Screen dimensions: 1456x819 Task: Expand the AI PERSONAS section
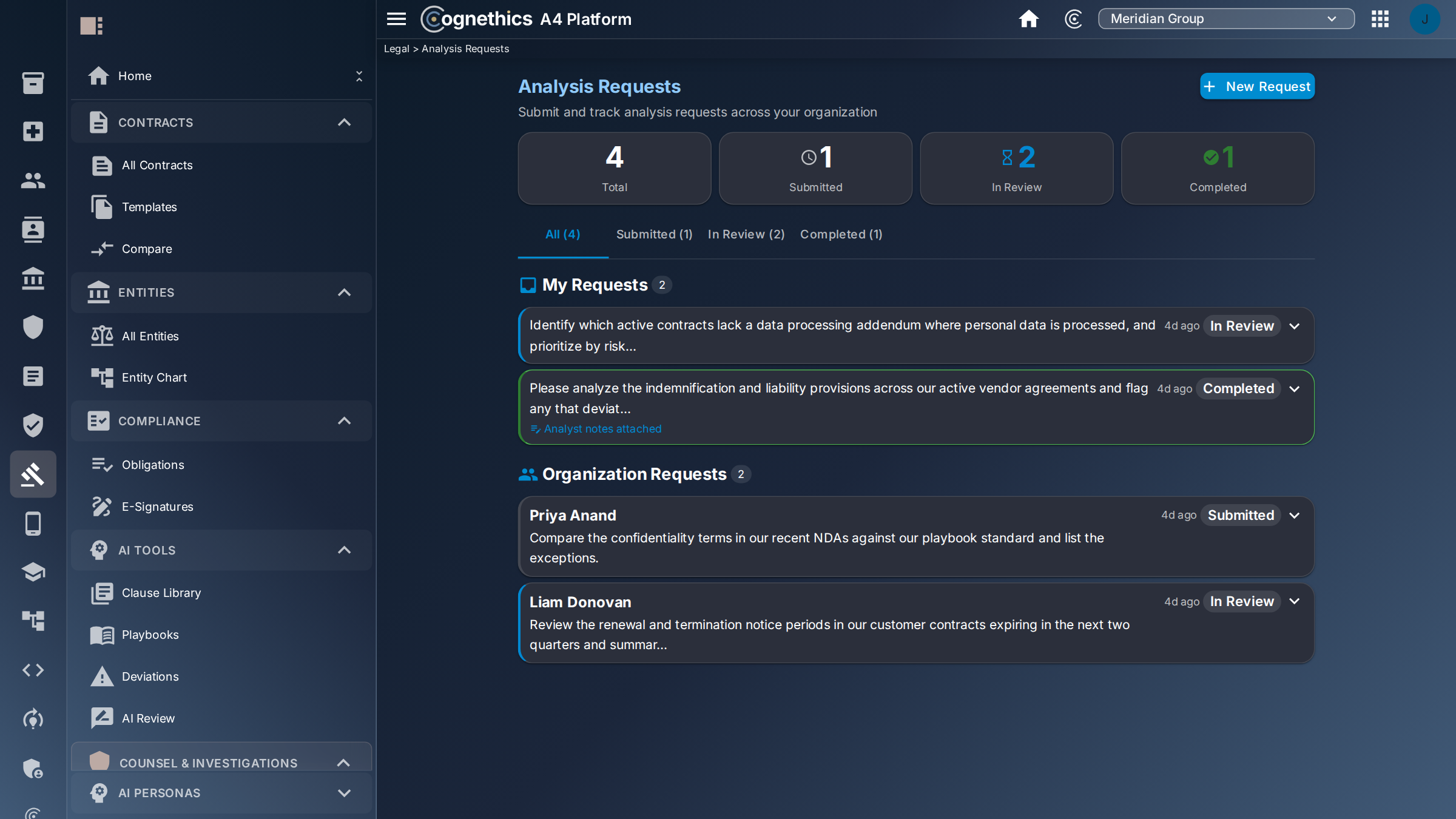click(344, 792)
